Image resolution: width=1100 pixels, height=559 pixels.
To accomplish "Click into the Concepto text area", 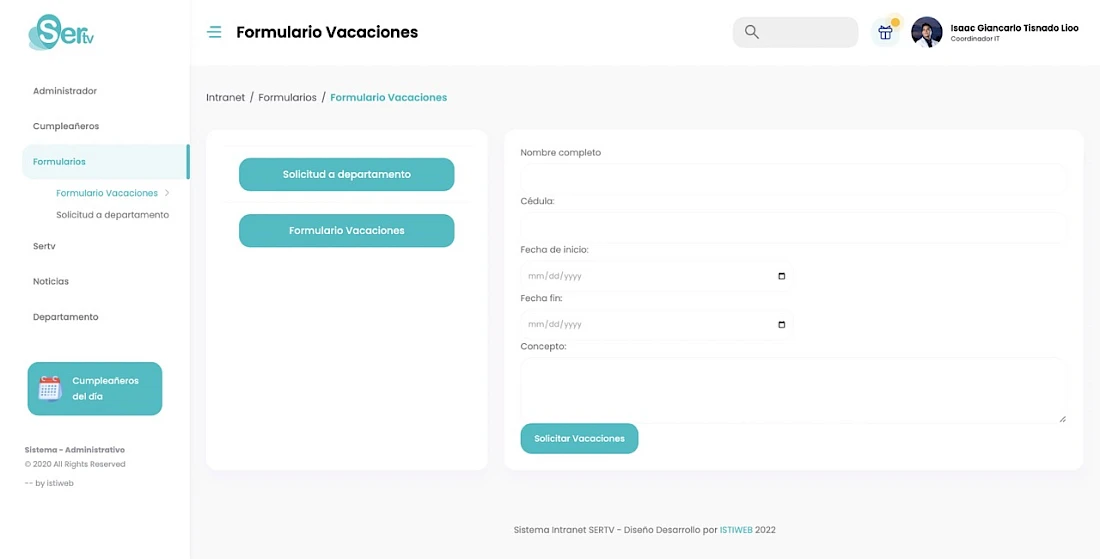I will tap(793, 391).
